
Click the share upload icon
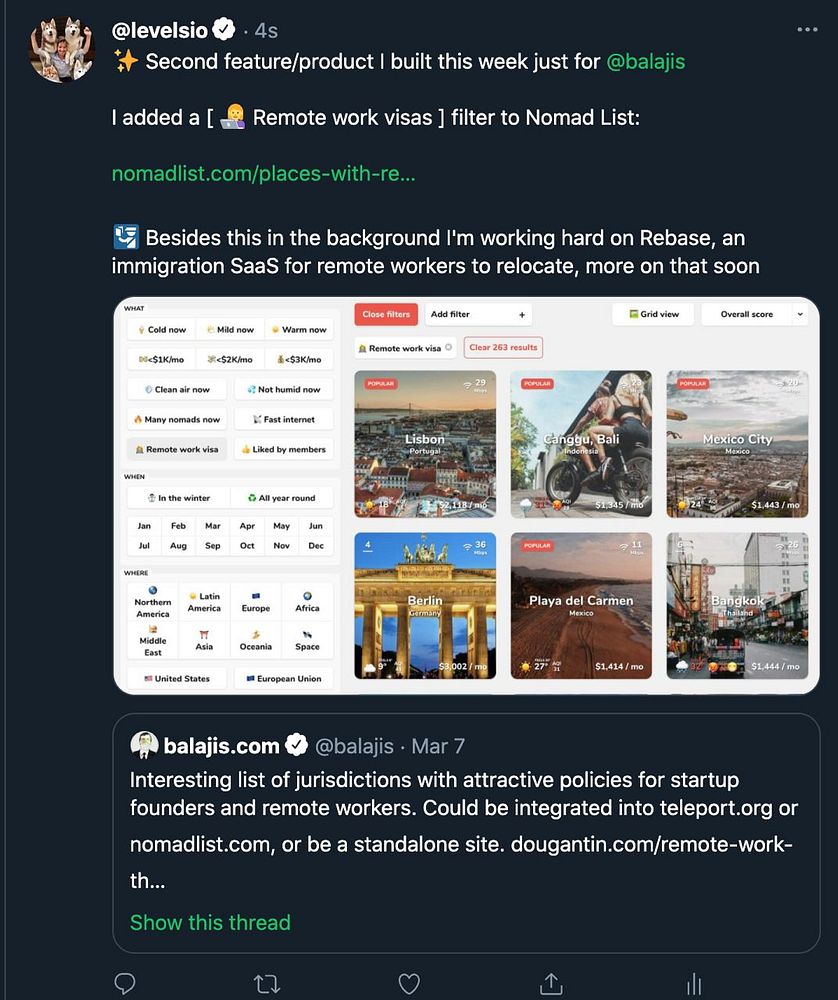[551, 983]
